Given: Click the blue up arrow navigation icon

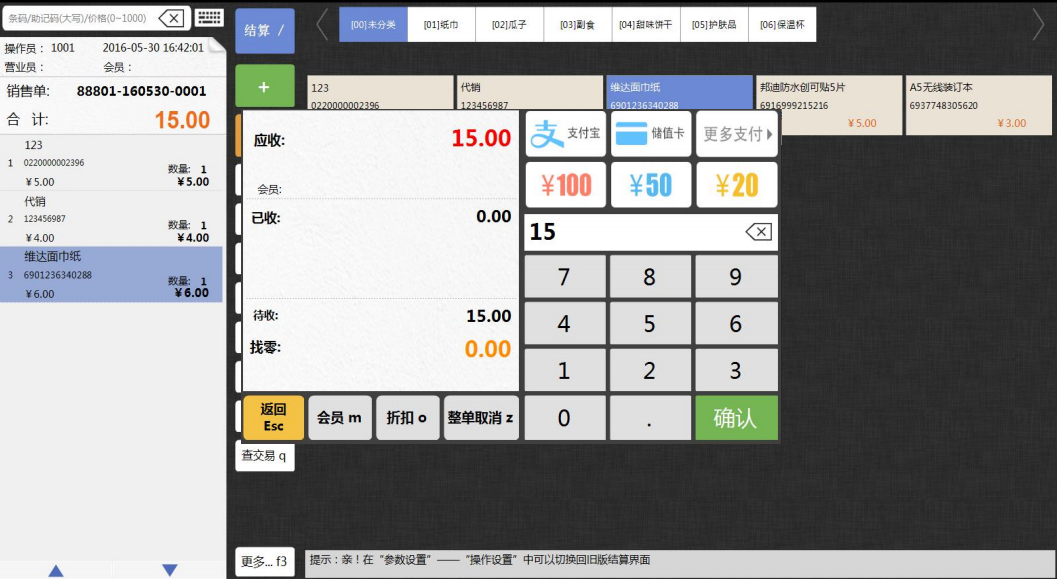Looking at the screenshot, I should pos(57,570).
